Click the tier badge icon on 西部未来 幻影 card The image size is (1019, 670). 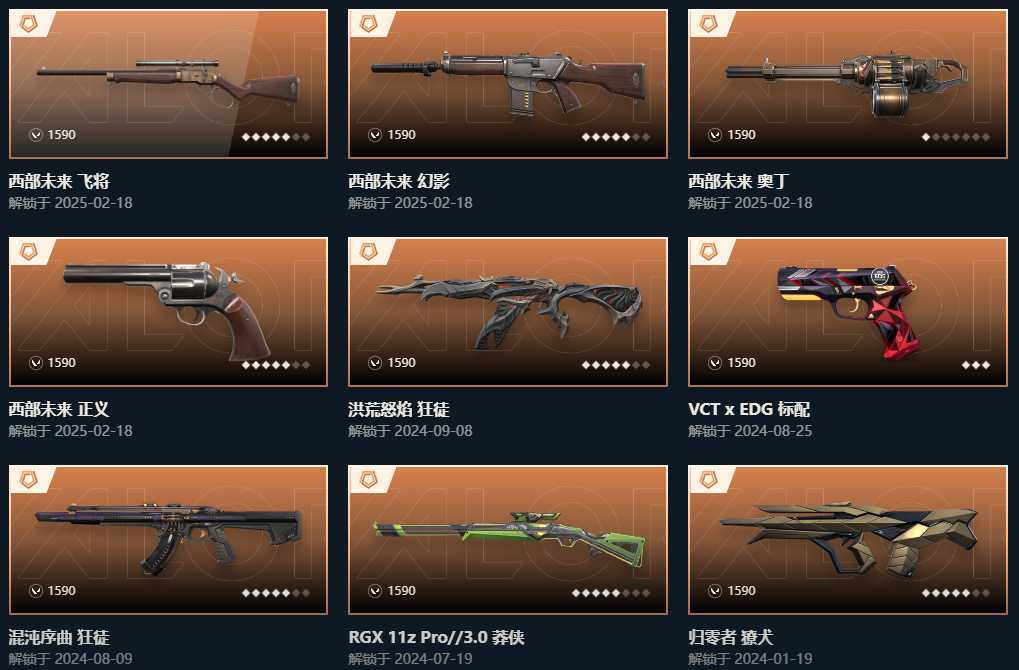click(x=368, y=25)
